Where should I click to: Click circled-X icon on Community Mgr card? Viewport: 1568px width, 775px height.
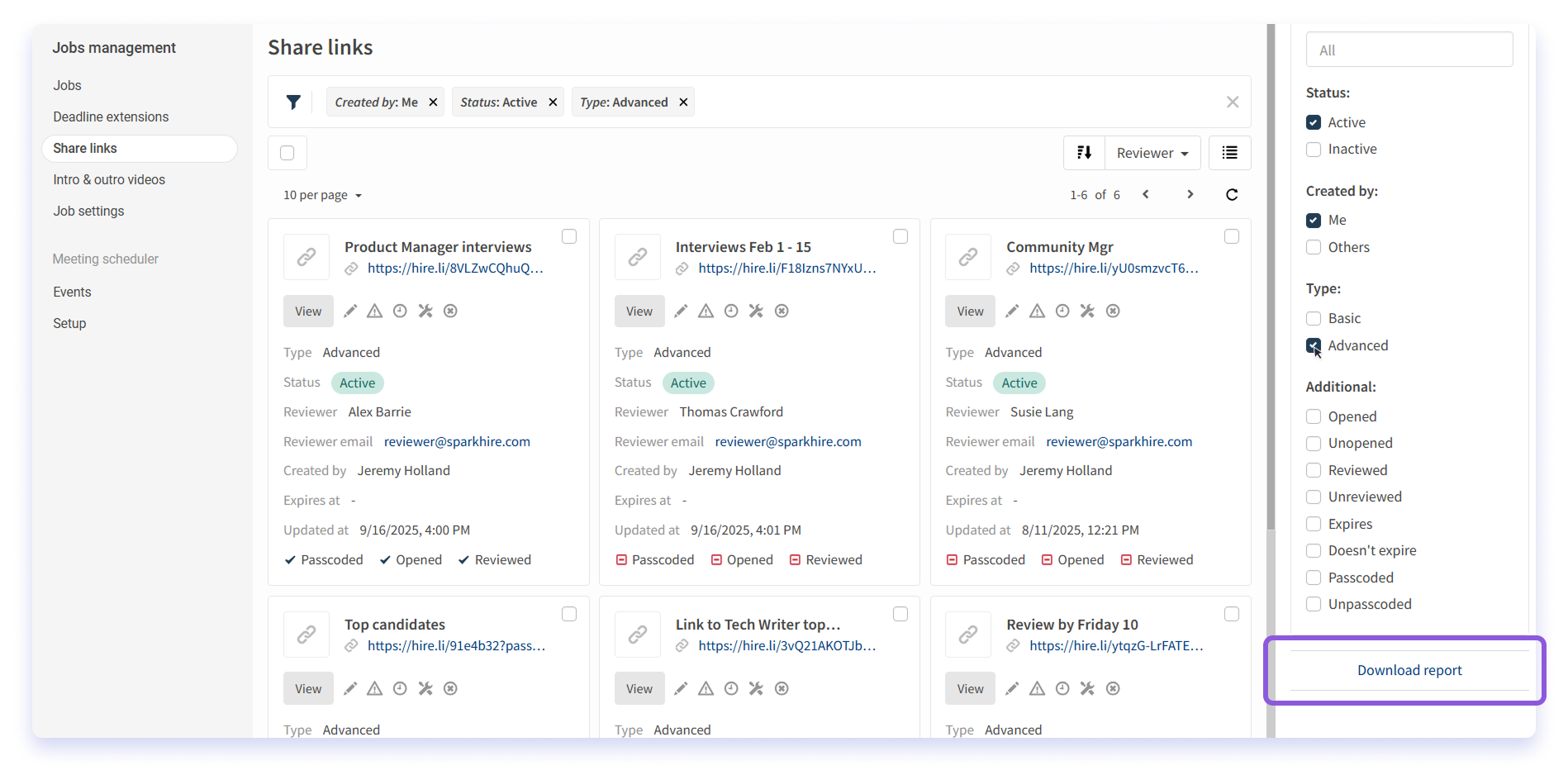(1113, 311)
